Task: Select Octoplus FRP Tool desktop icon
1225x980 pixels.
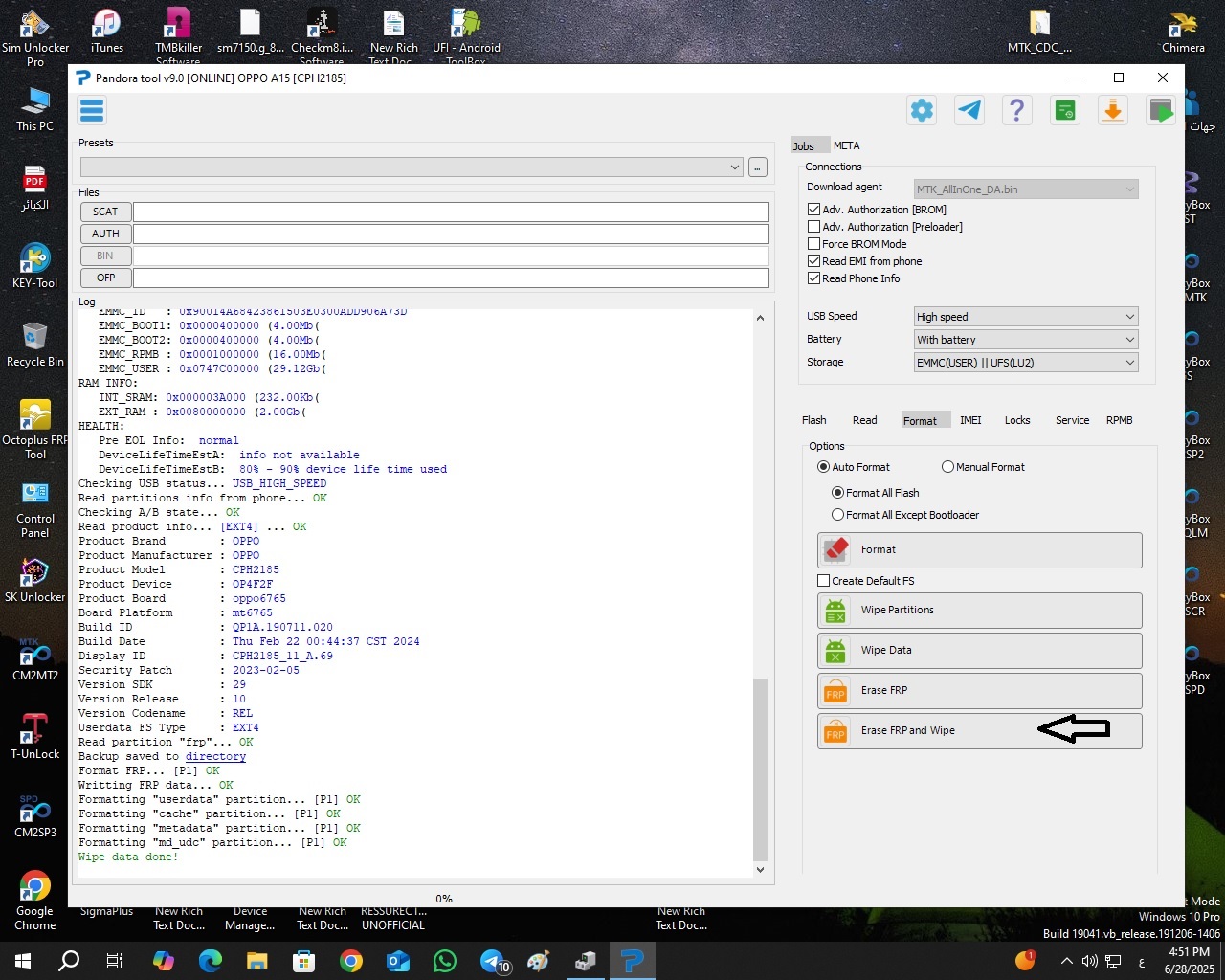Action: (x=35, y=430)
